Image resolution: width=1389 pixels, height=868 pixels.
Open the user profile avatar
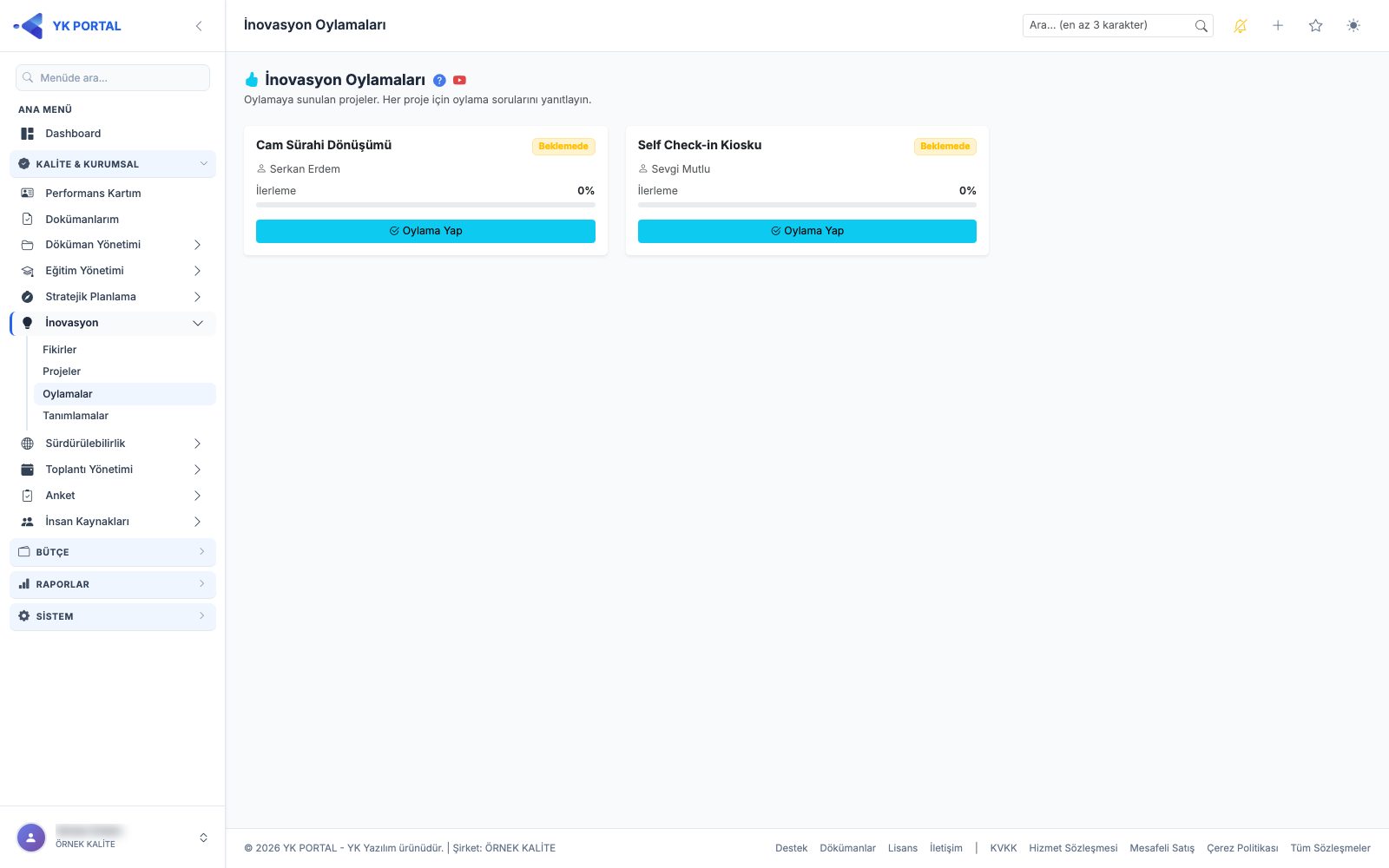[x=31, y=838]
